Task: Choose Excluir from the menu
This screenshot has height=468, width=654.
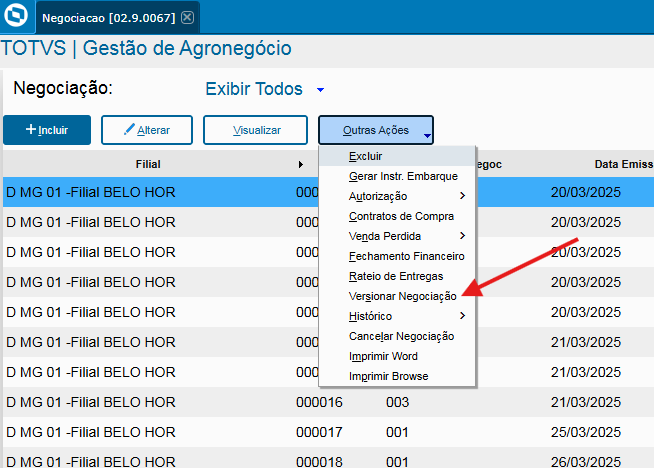Action: pos(397,156)
